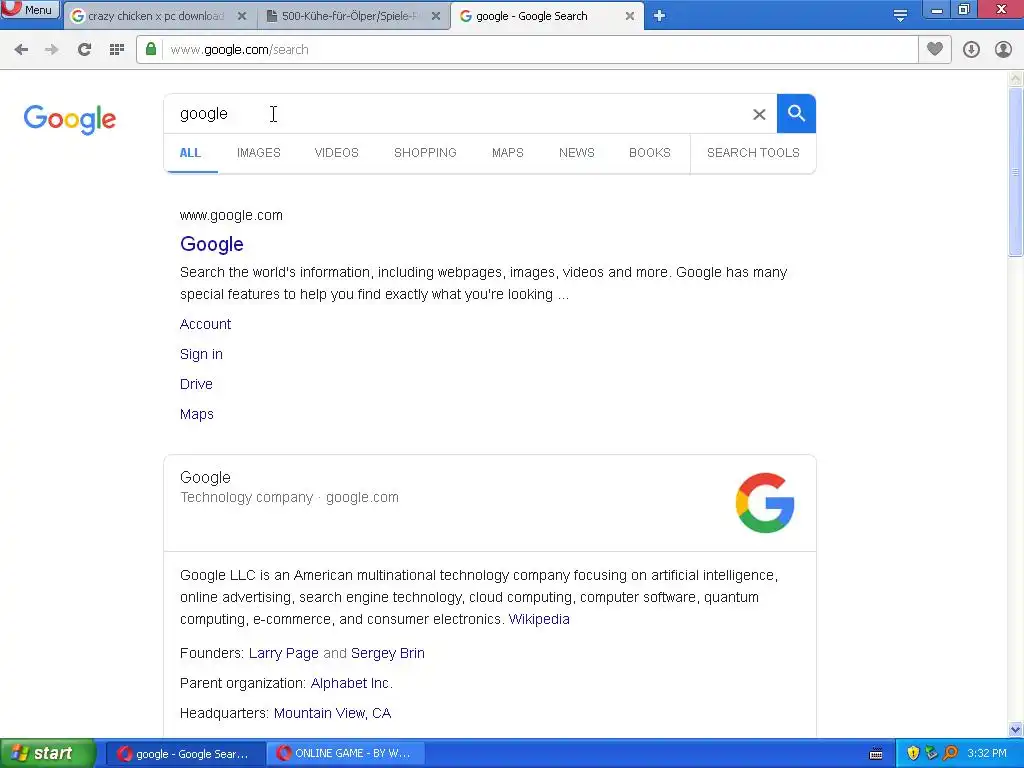The image size is (1024, 768).
Task: Click the Google logo at top left
Action: coord(70,119)
